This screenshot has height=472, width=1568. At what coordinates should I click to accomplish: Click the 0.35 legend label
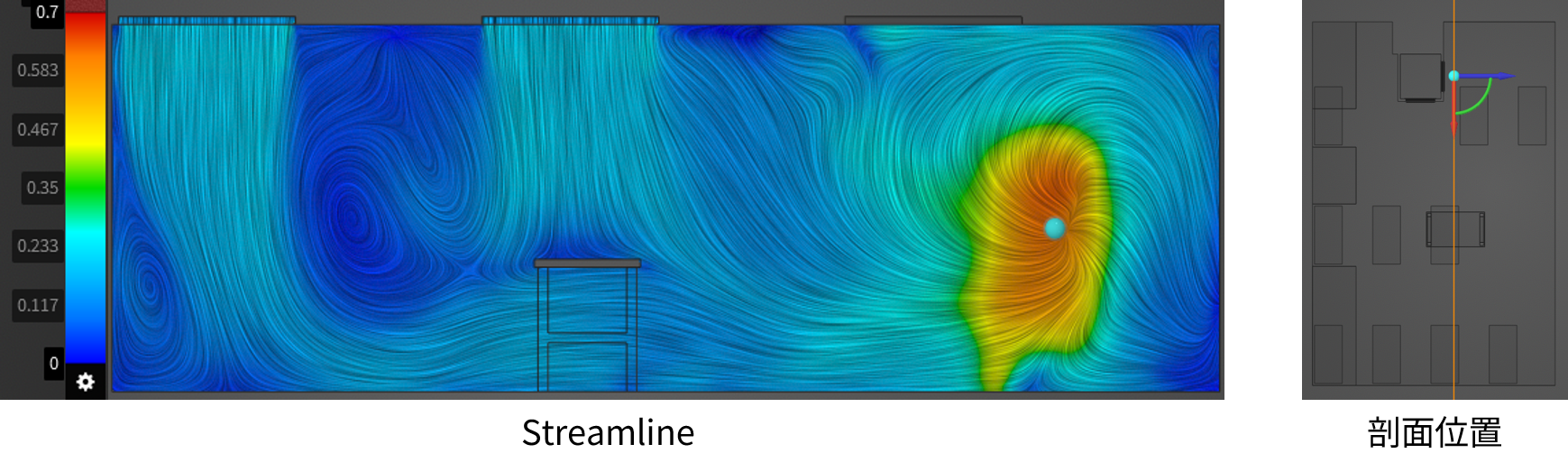42,188
